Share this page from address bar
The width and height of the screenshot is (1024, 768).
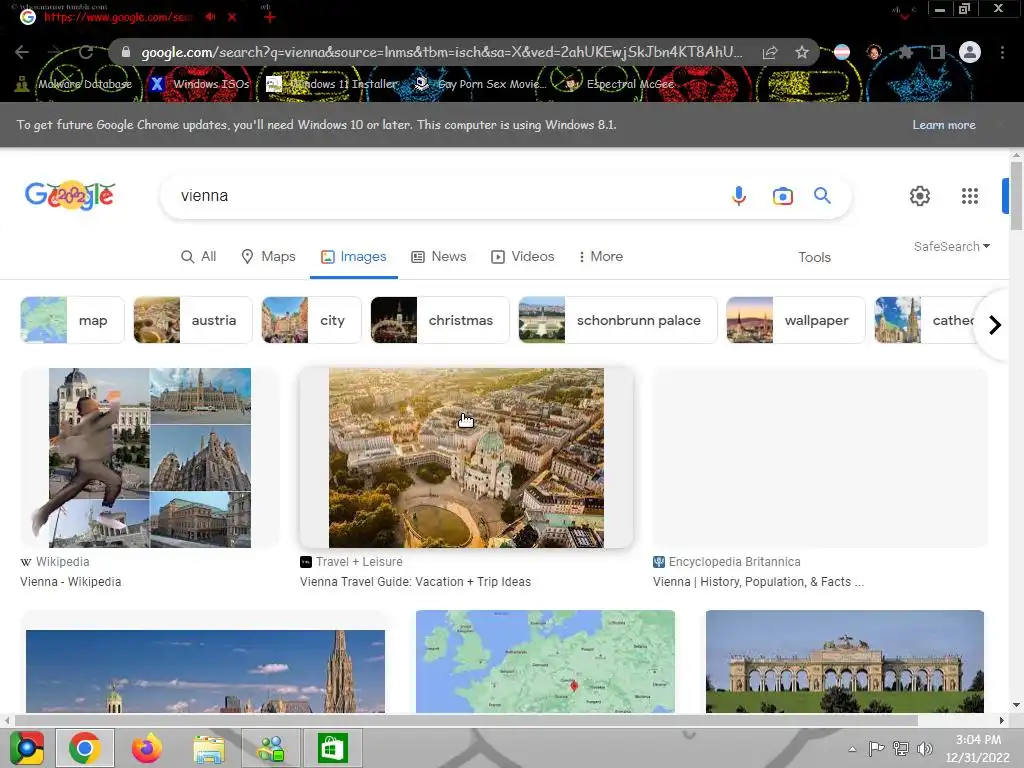pos(770,52)
